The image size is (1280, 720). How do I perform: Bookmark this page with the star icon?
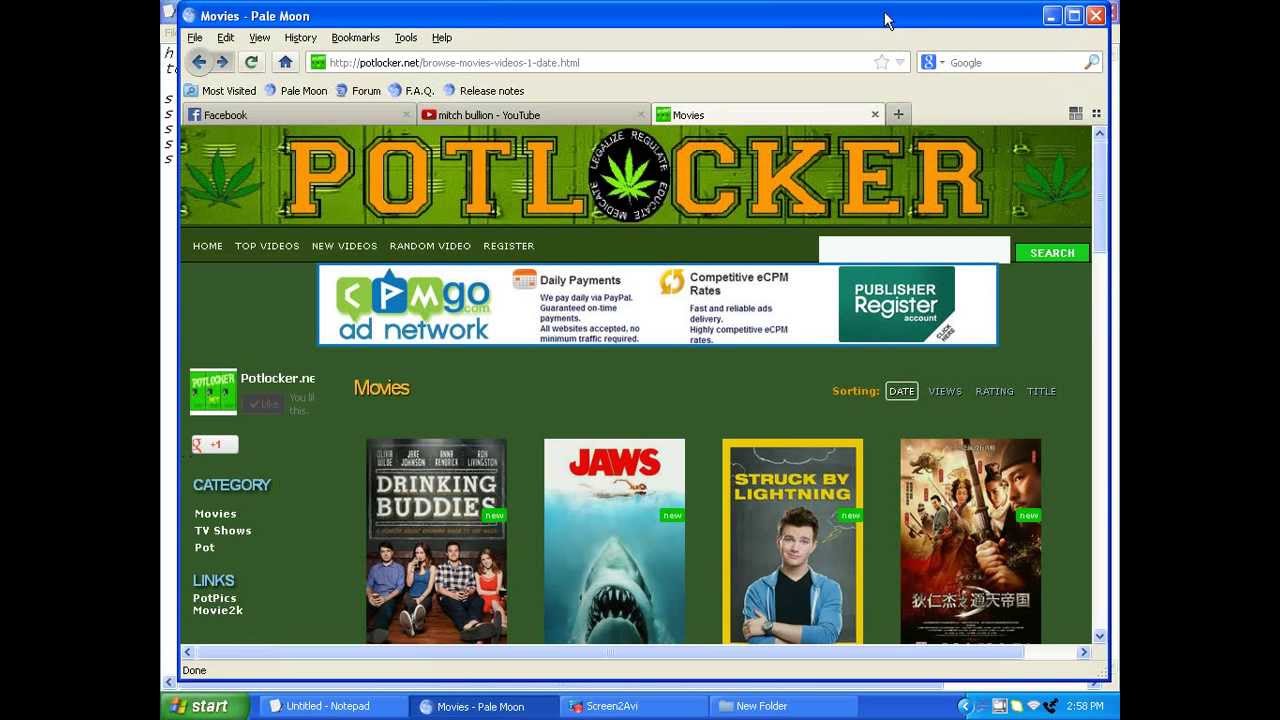tap(881, 62)
